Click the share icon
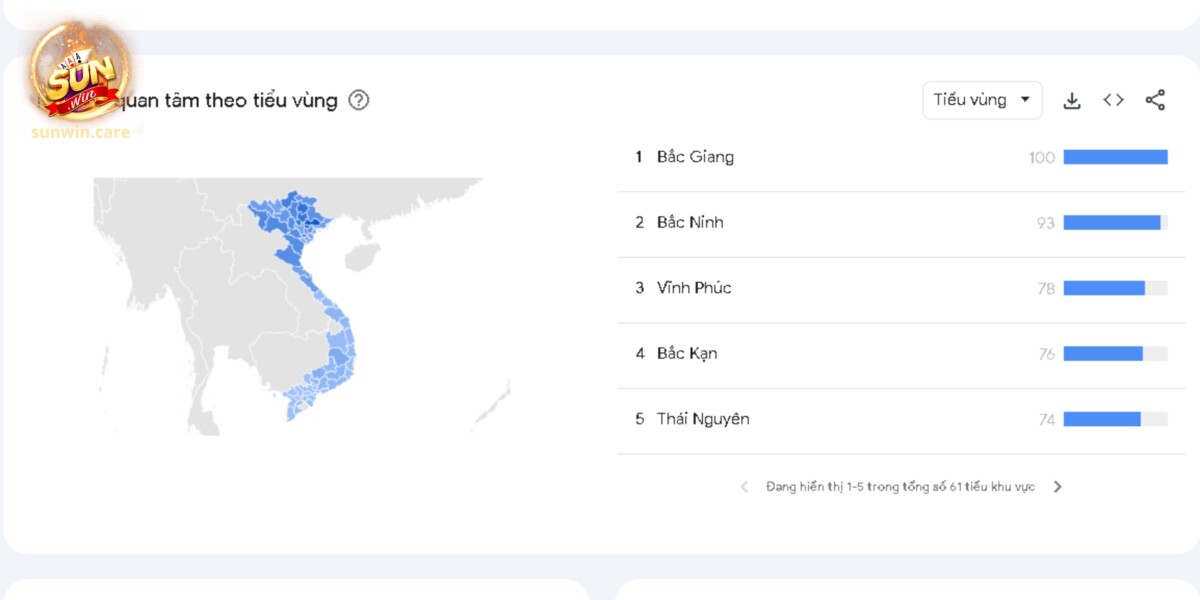 1155,100
